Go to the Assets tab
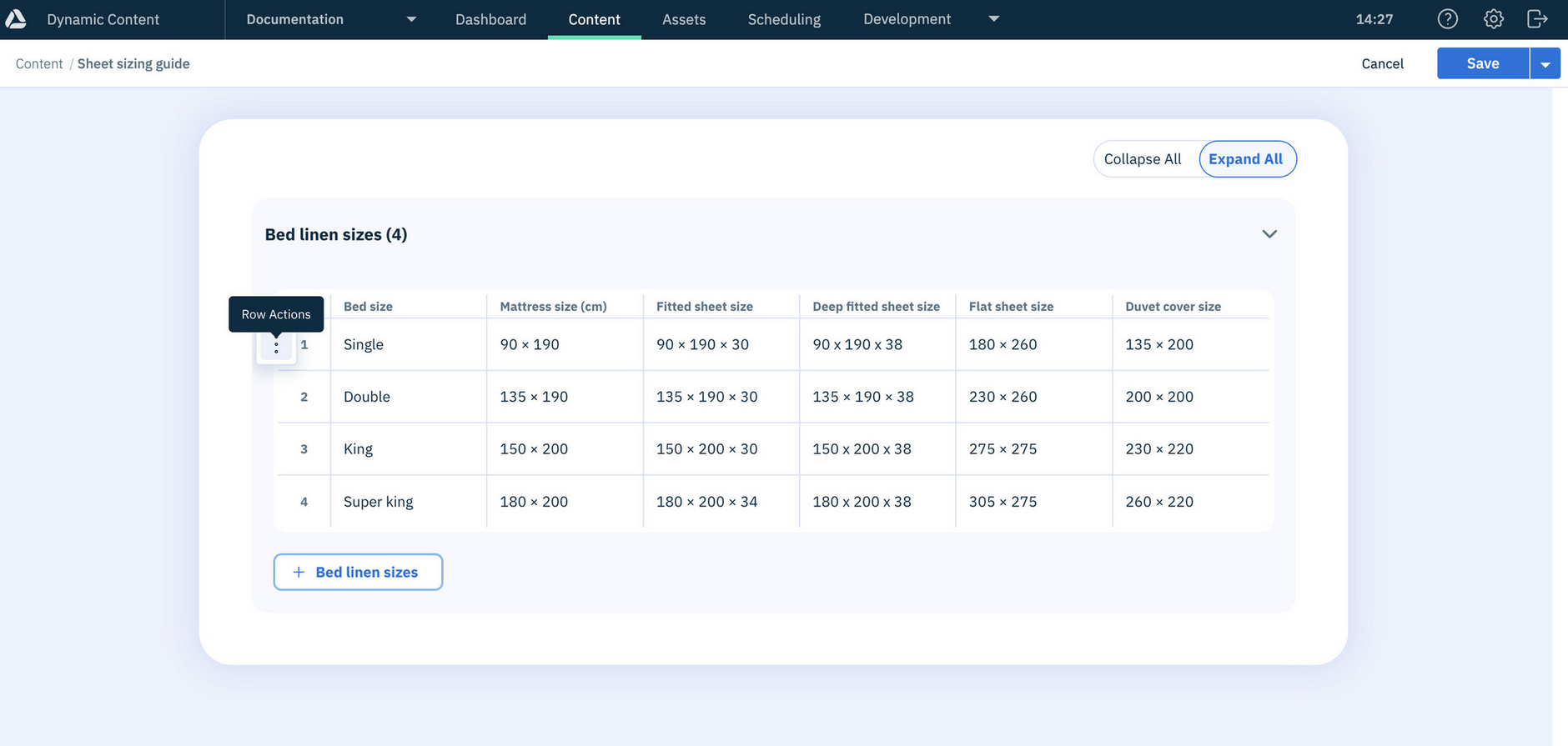Screen dimensions: 1568x746 (684, 19)
